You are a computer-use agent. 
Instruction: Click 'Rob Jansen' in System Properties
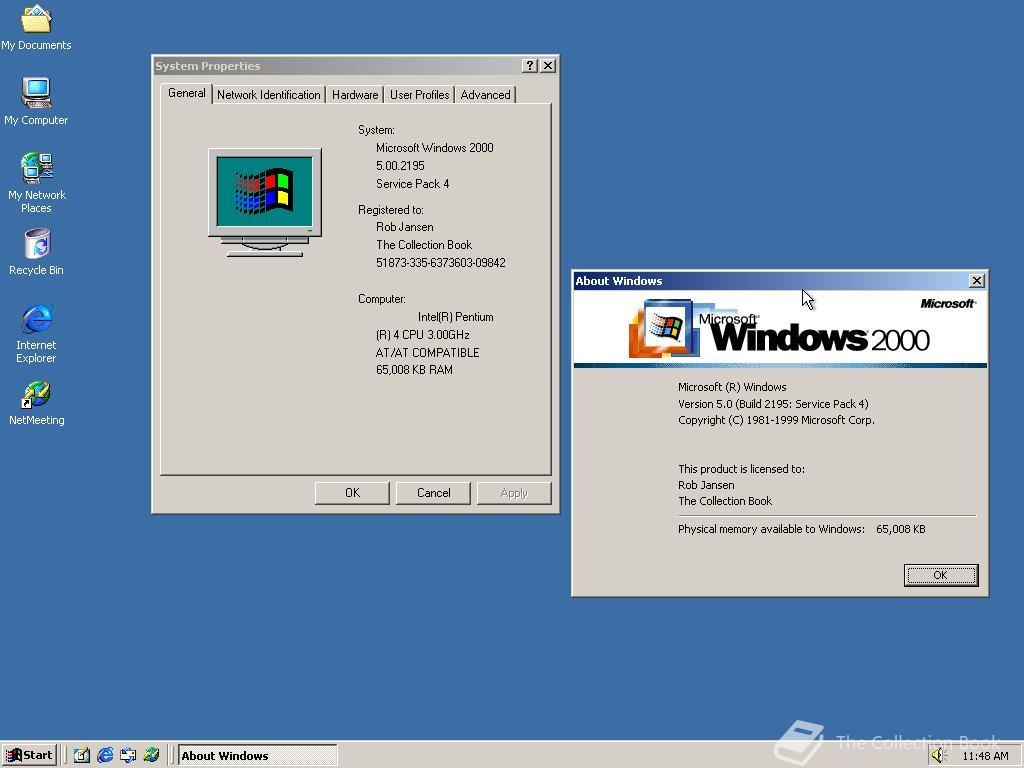[x=405, y=227]
